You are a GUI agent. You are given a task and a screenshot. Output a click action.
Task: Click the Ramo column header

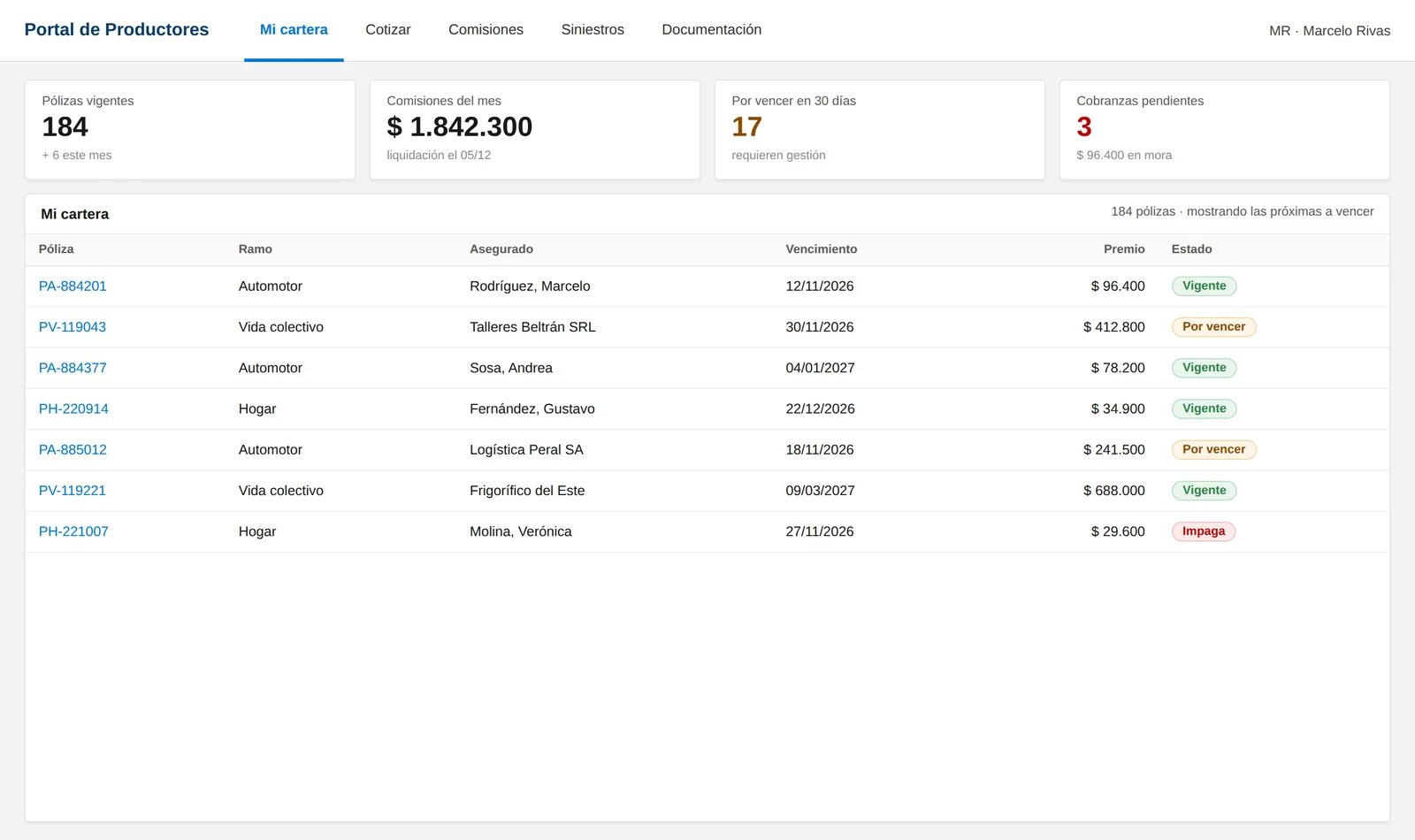click(256, 249)
